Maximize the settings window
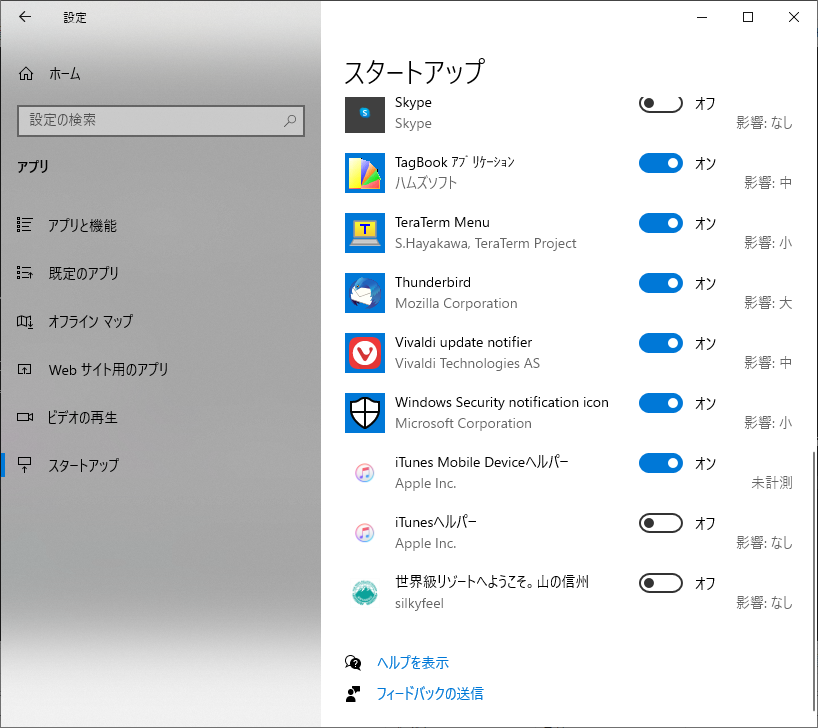Image resolution: width=818 pixels, height=728 pixels. click(x=748, y=17)
